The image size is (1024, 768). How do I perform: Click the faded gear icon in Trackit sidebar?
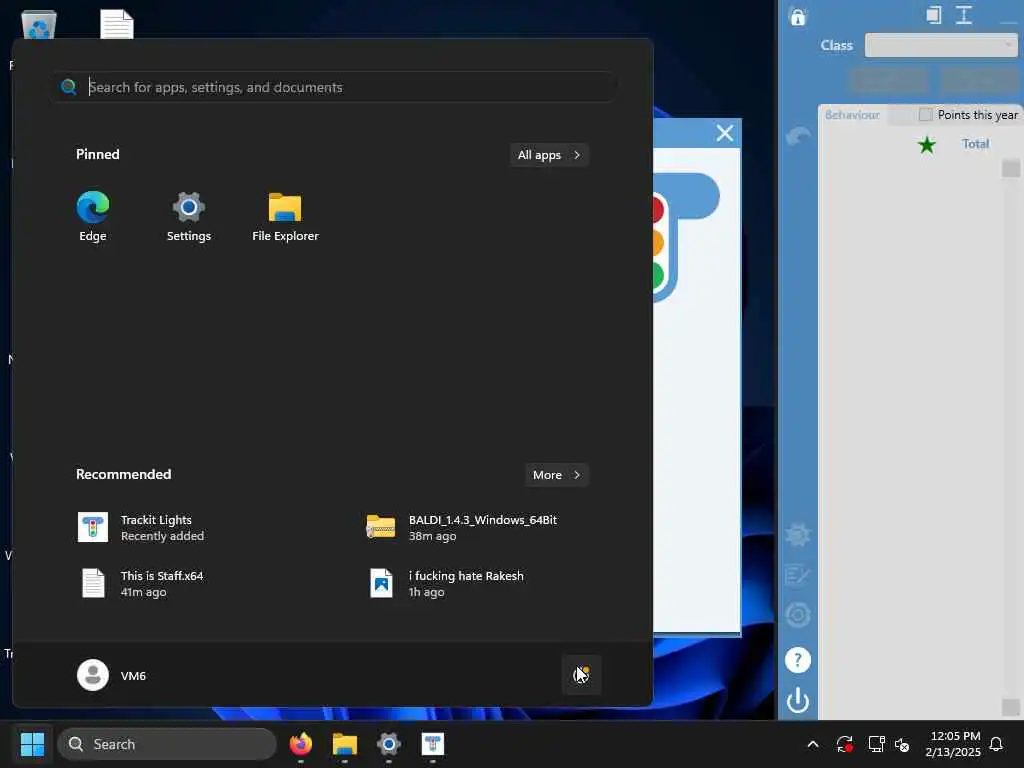pyautogui.click(x=797, y=535)
